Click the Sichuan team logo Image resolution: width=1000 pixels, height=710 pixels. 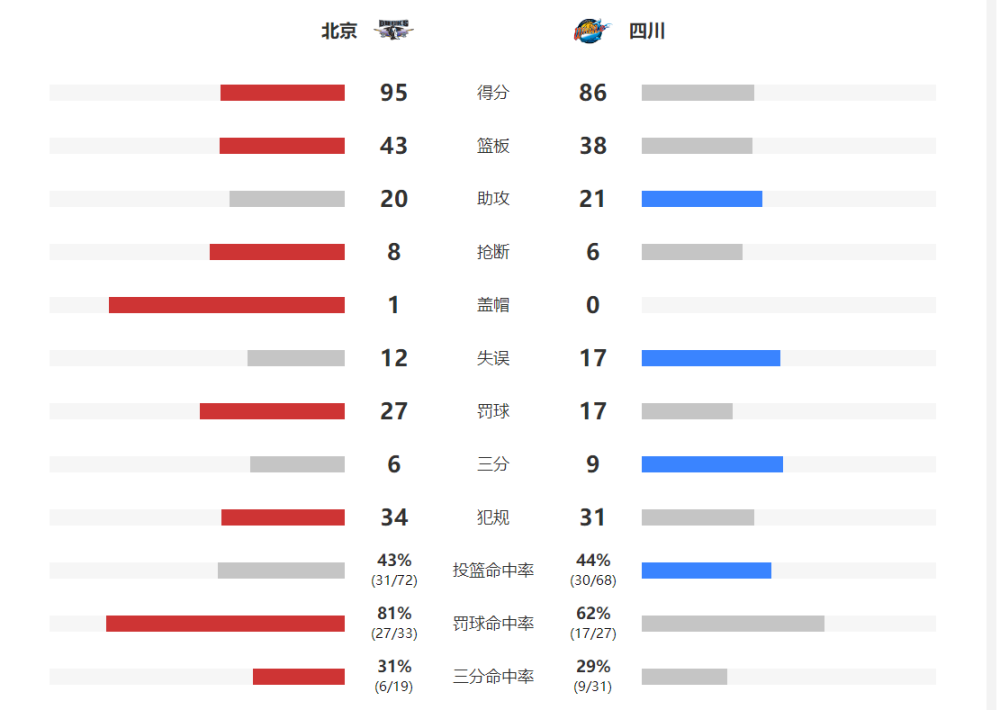pyautogui.click(x=592, y=30)
